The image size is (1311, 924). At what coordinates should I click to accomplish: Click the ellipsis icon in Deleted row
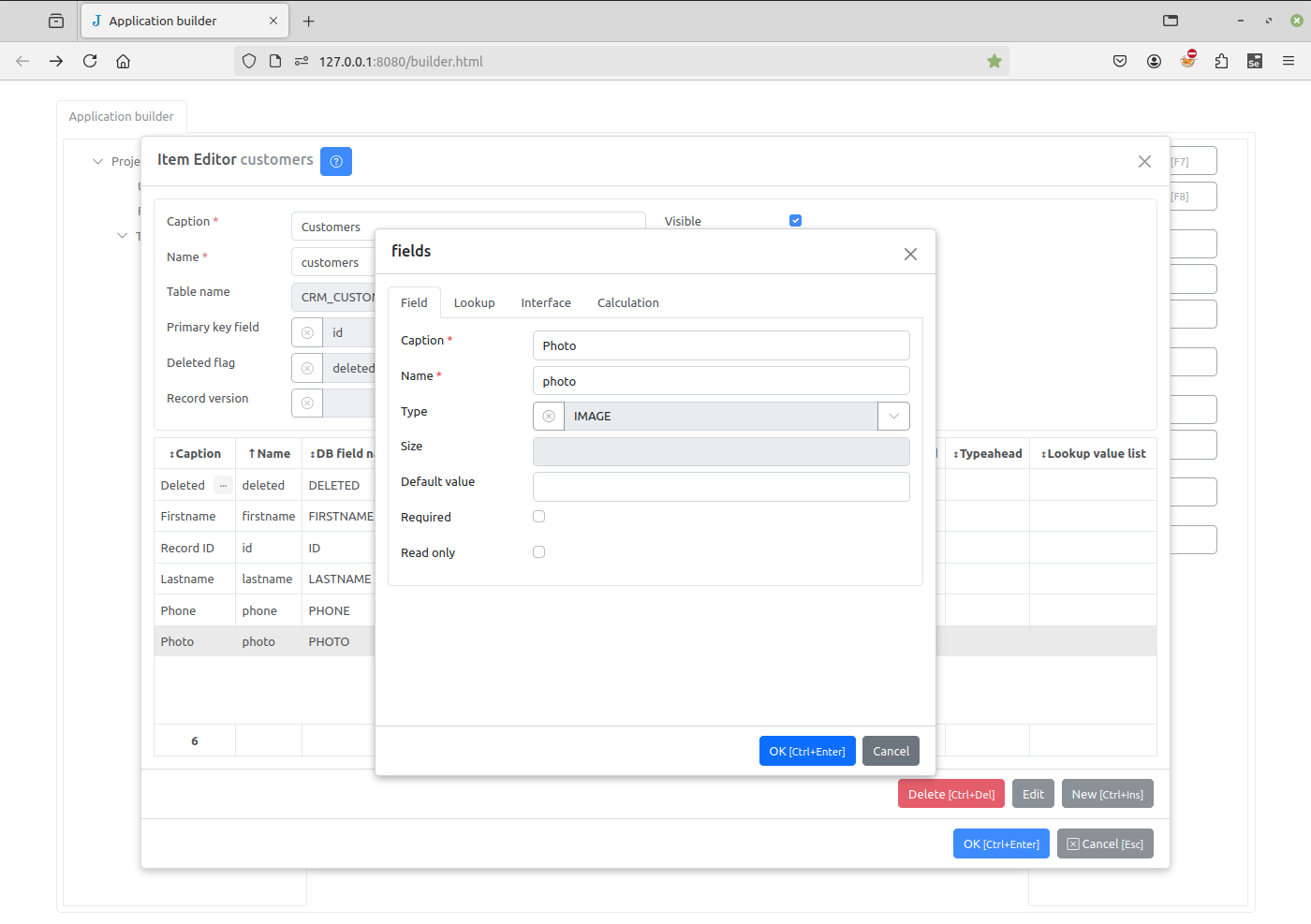(x=223, y=485)
